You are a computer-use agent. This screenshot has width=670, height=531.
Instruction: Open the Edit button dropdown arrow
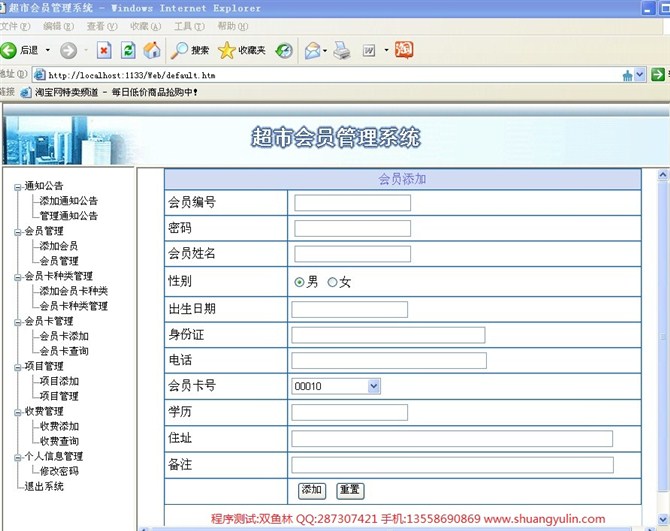tap(386, 50)
